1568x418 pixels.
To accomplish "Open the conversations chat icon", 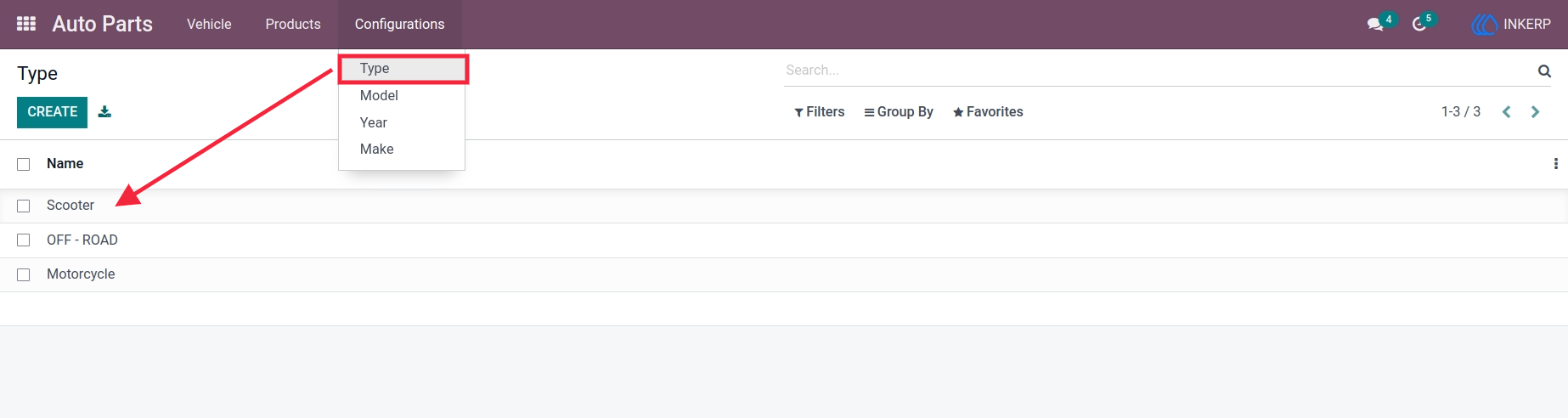I will pyautogui.click(x=1375, y=24).
